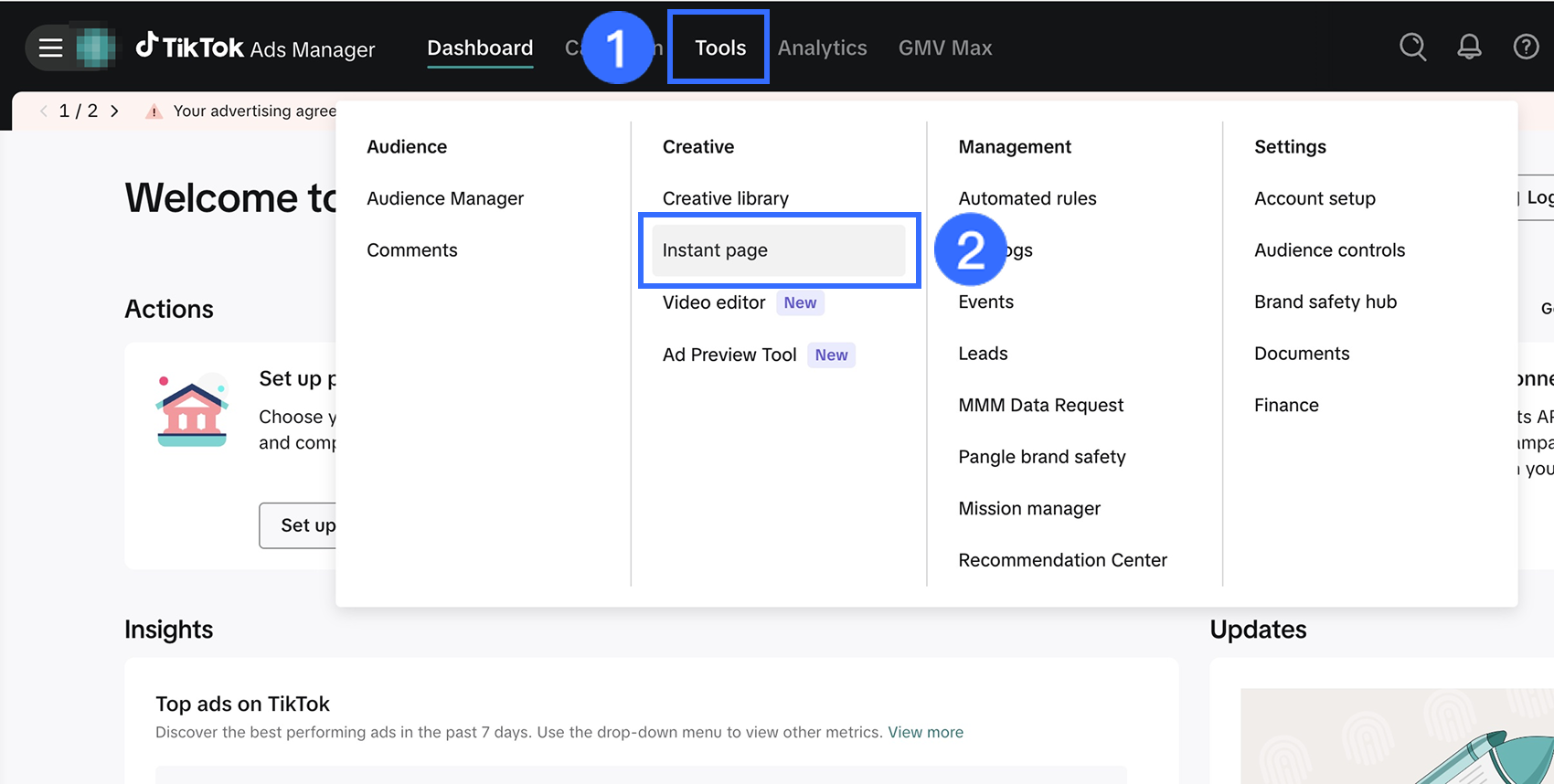Open the hamburger navigation menu
Screen dimensions: 1554x784
(x=50, y=48)
